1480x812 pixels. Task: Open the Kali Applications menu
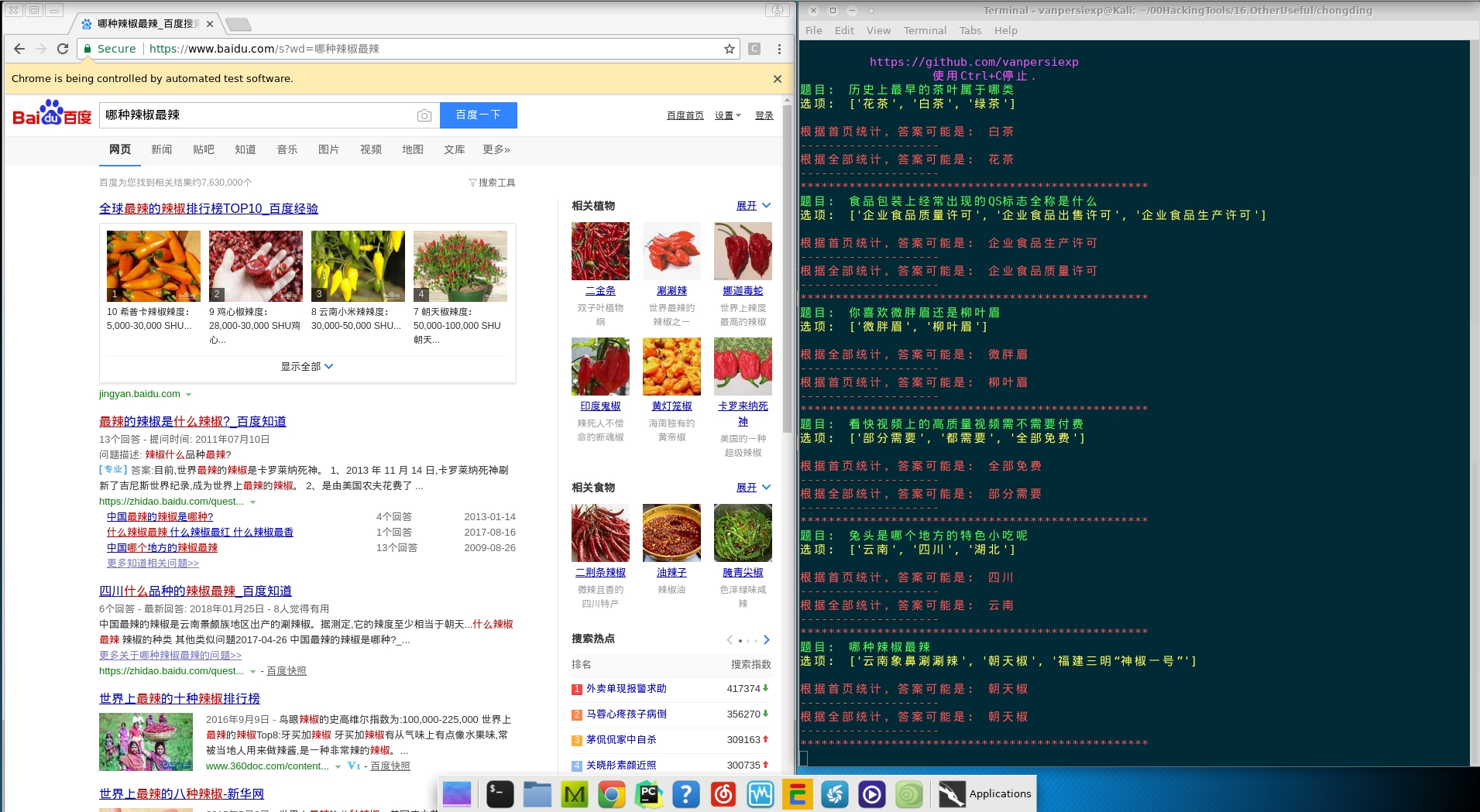[x=984, y=794]
